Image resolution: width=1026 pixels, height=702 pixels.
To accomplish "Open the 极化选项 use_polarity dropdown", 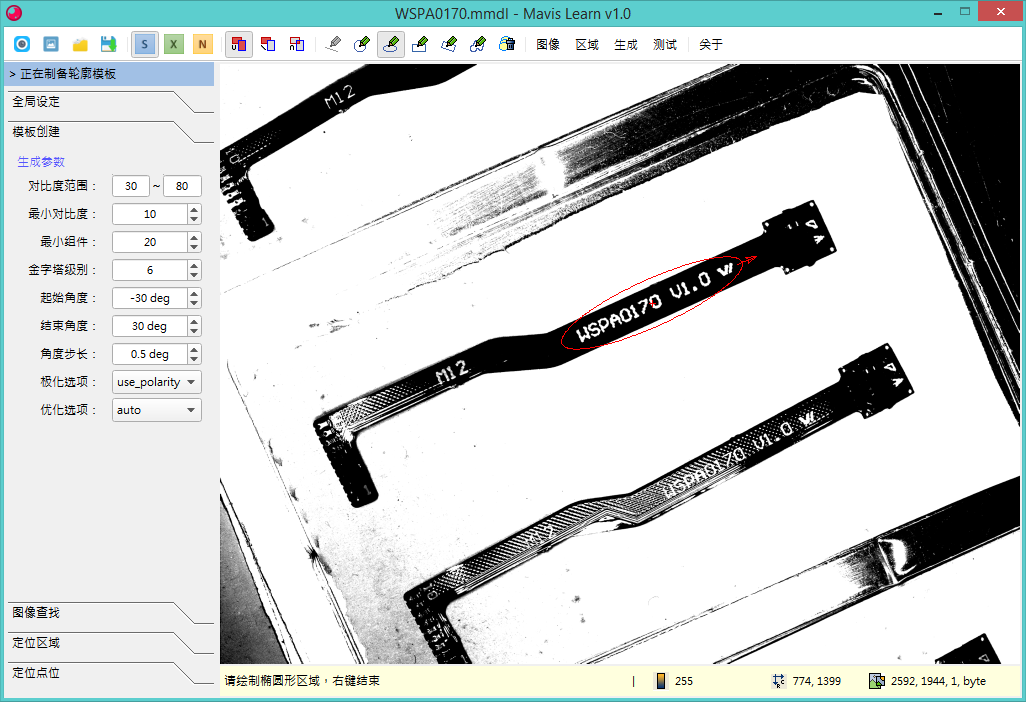I will [x=156, y=382].
